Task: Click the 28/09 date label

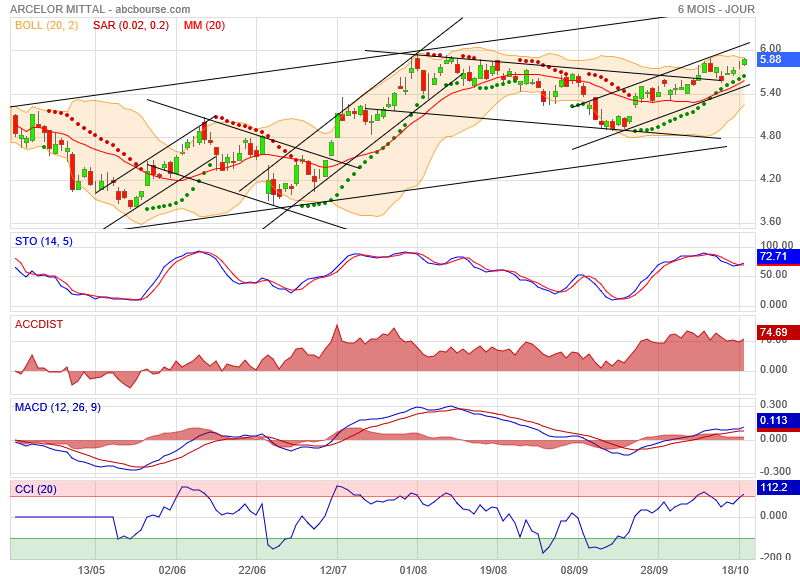Action: 654,570
